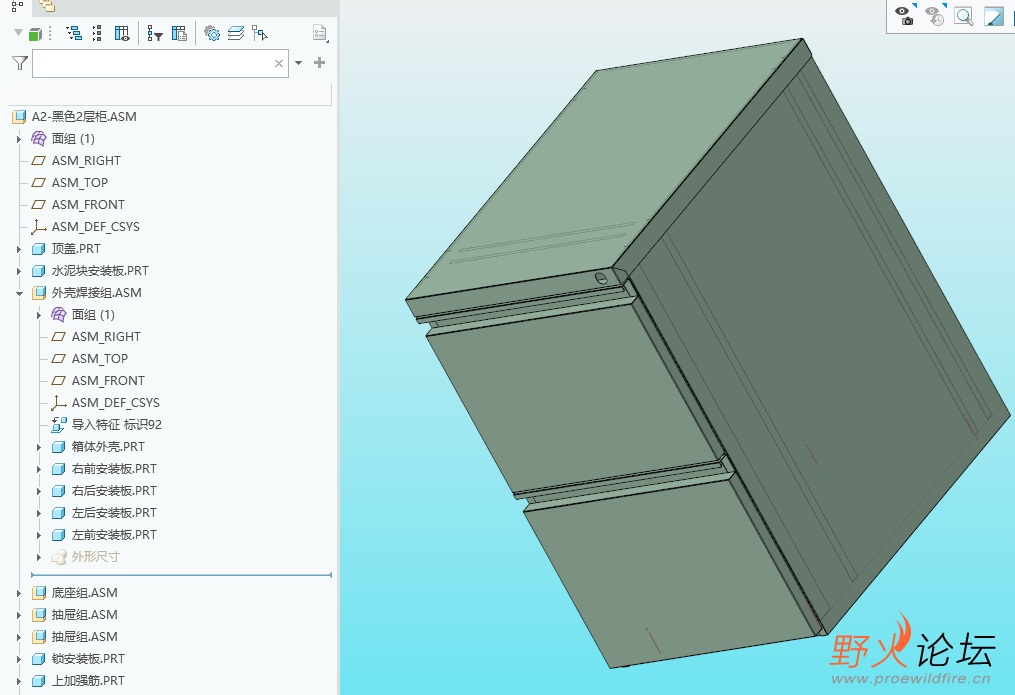Click the 水泥块安装板.PRT part icon
This screenshot has height=695, width=1015.
tap(39, 270)
